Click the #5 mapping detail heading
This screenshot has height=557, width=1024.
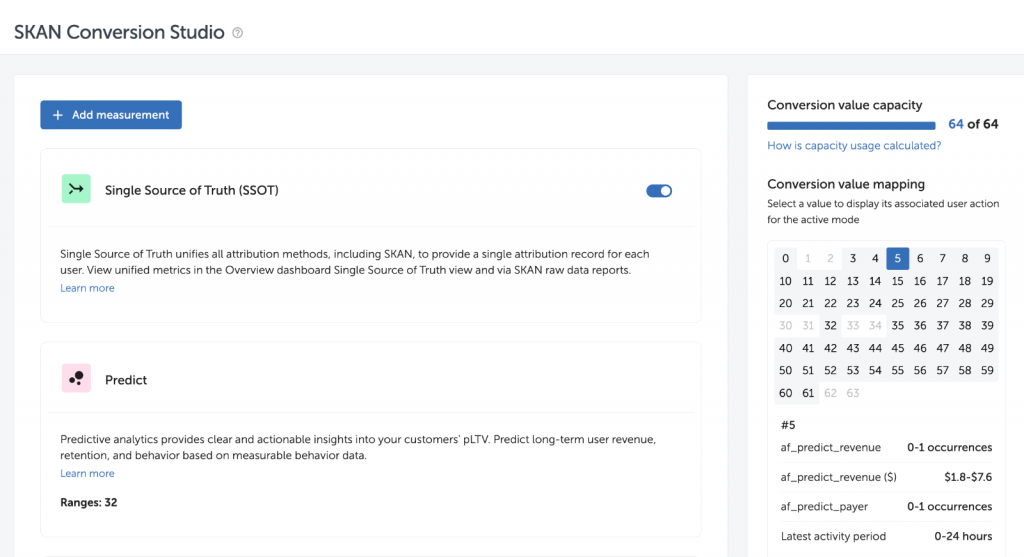[788, 425]
